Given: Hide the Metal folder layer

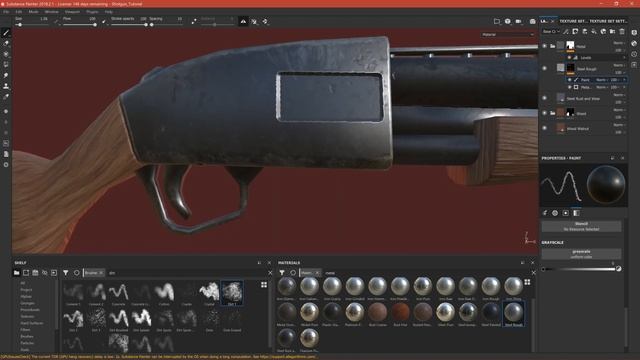Looking at the screenshot, I should pyautogui.click(x=544, y=46).
